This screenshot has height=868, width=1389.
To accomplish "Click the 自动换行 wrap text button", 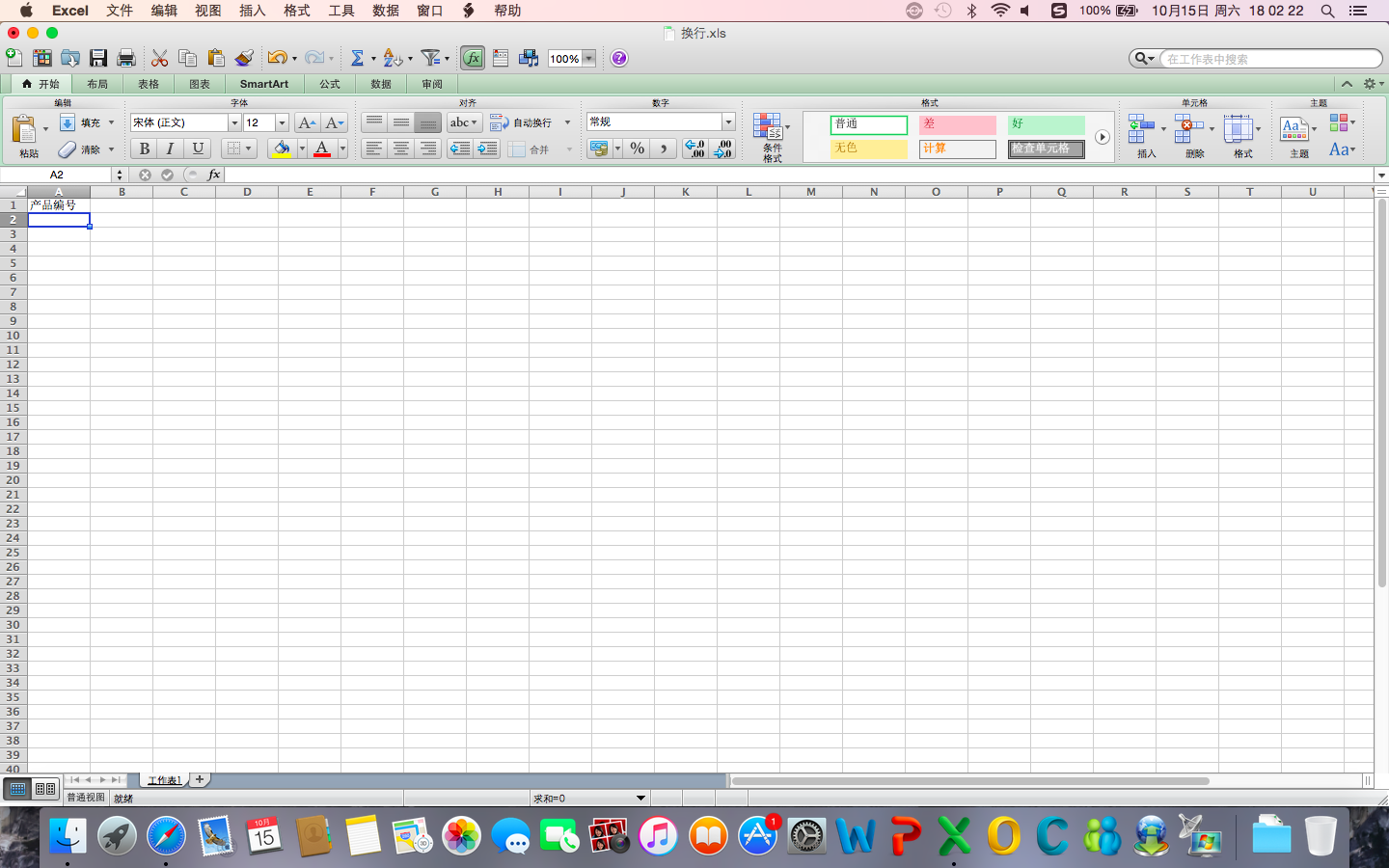I will click(x=521, y=122).
